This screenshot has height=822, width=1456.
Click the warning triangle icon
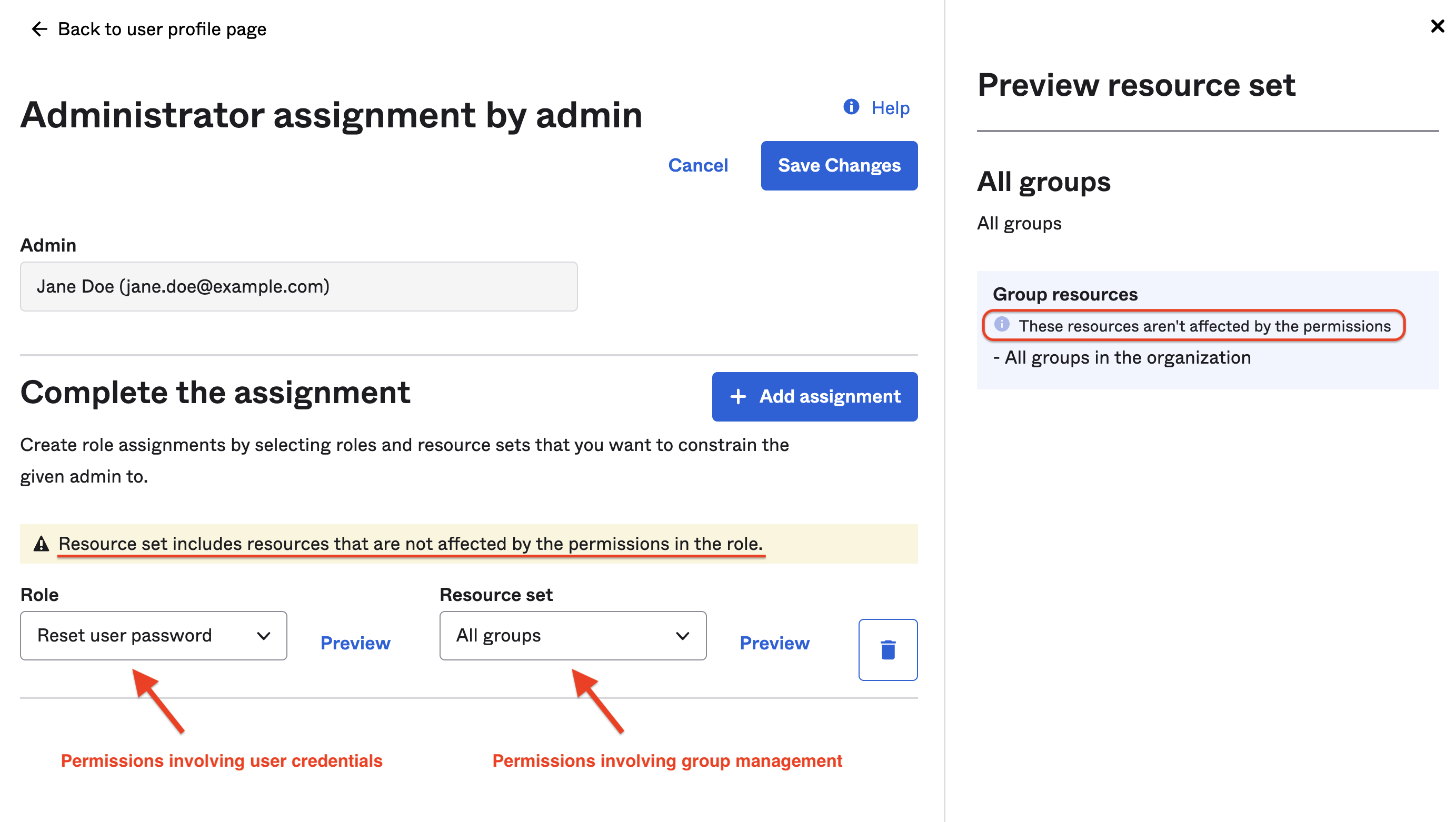[41, 544]
